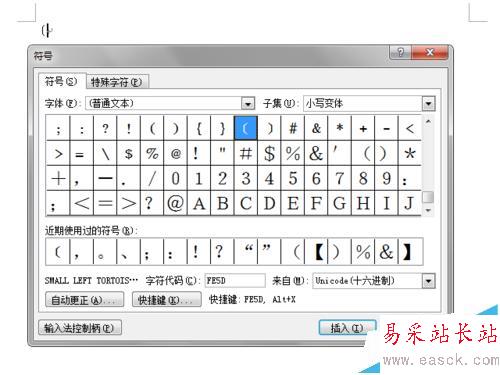Select the letter C symbol cell
The height and width of the screenshot is (375, 500).
click(x=246, y=203)
